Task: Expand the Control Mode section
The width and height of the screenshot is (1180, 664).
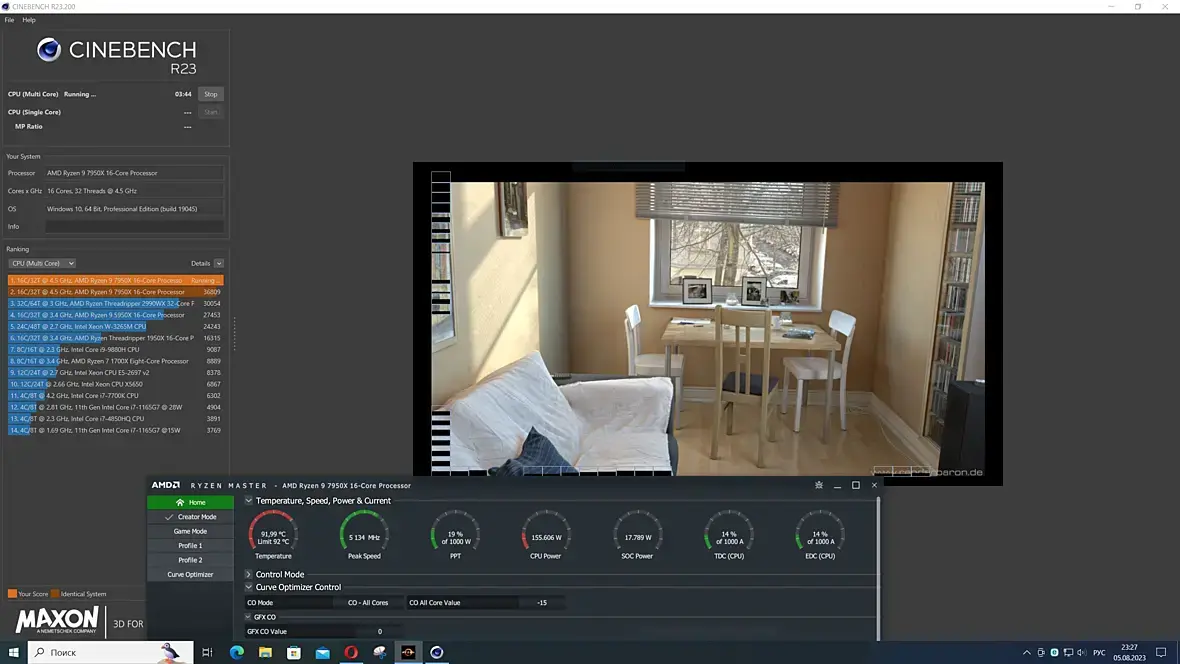Action: 248,574
